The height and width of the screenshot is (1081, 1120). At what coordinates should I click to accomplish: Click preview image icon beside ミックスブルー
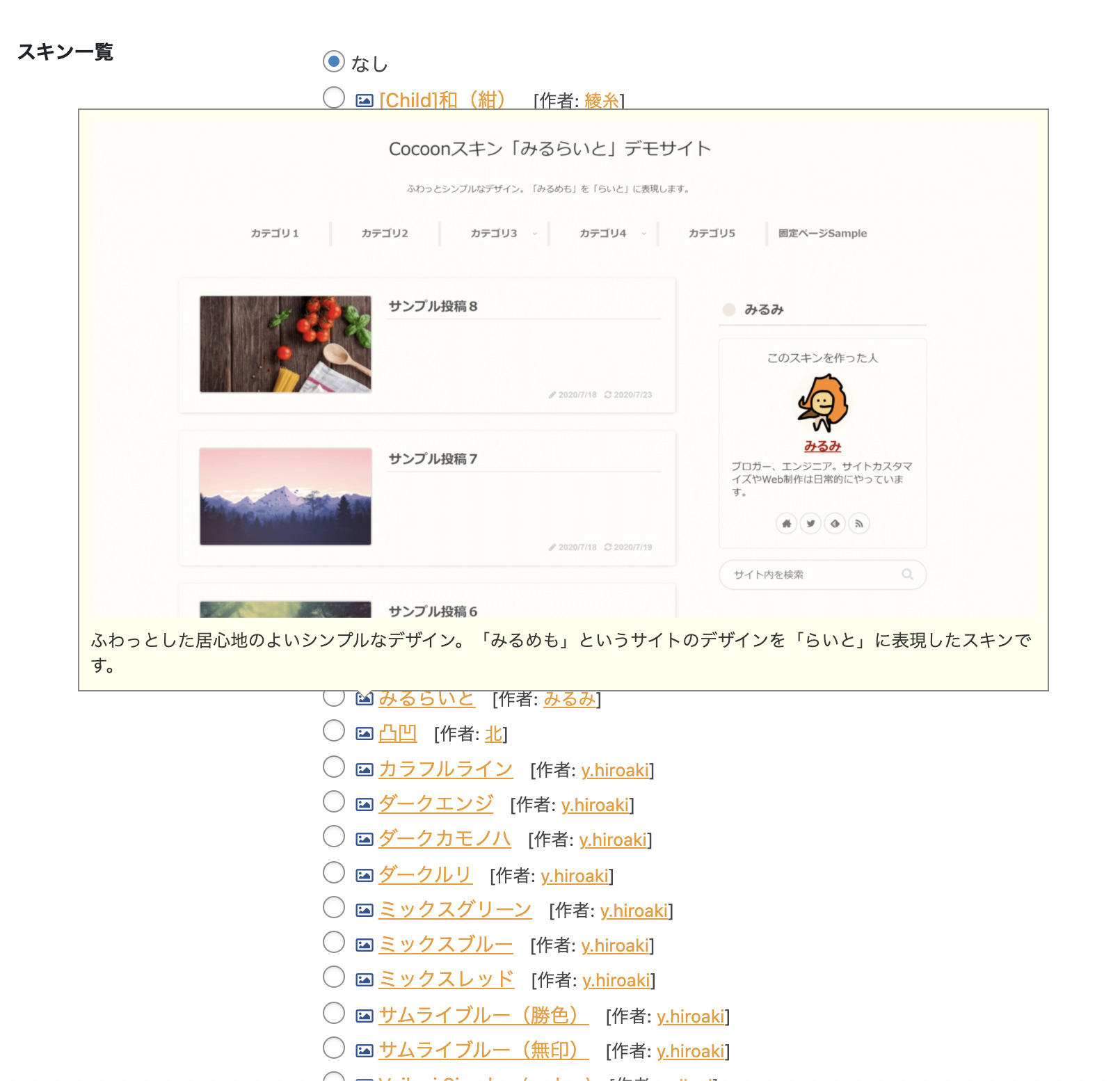point(364,945)
